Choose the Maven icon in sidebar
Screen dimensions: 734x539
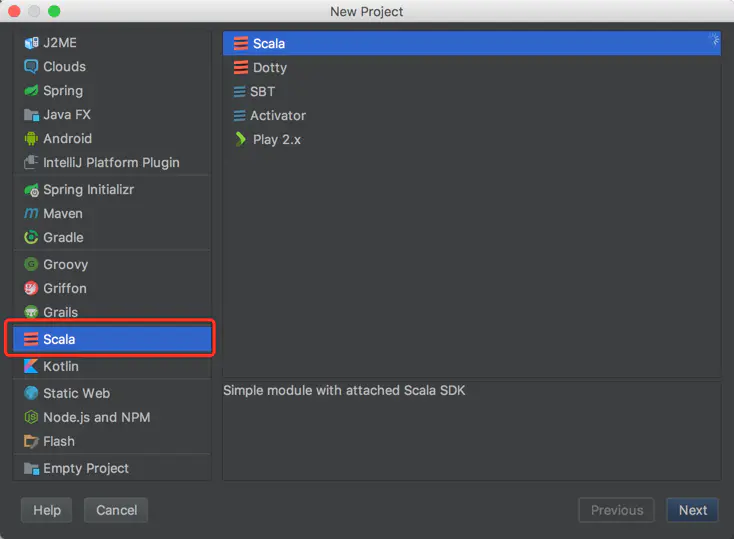pyautogui.click(x=31, y=214)
